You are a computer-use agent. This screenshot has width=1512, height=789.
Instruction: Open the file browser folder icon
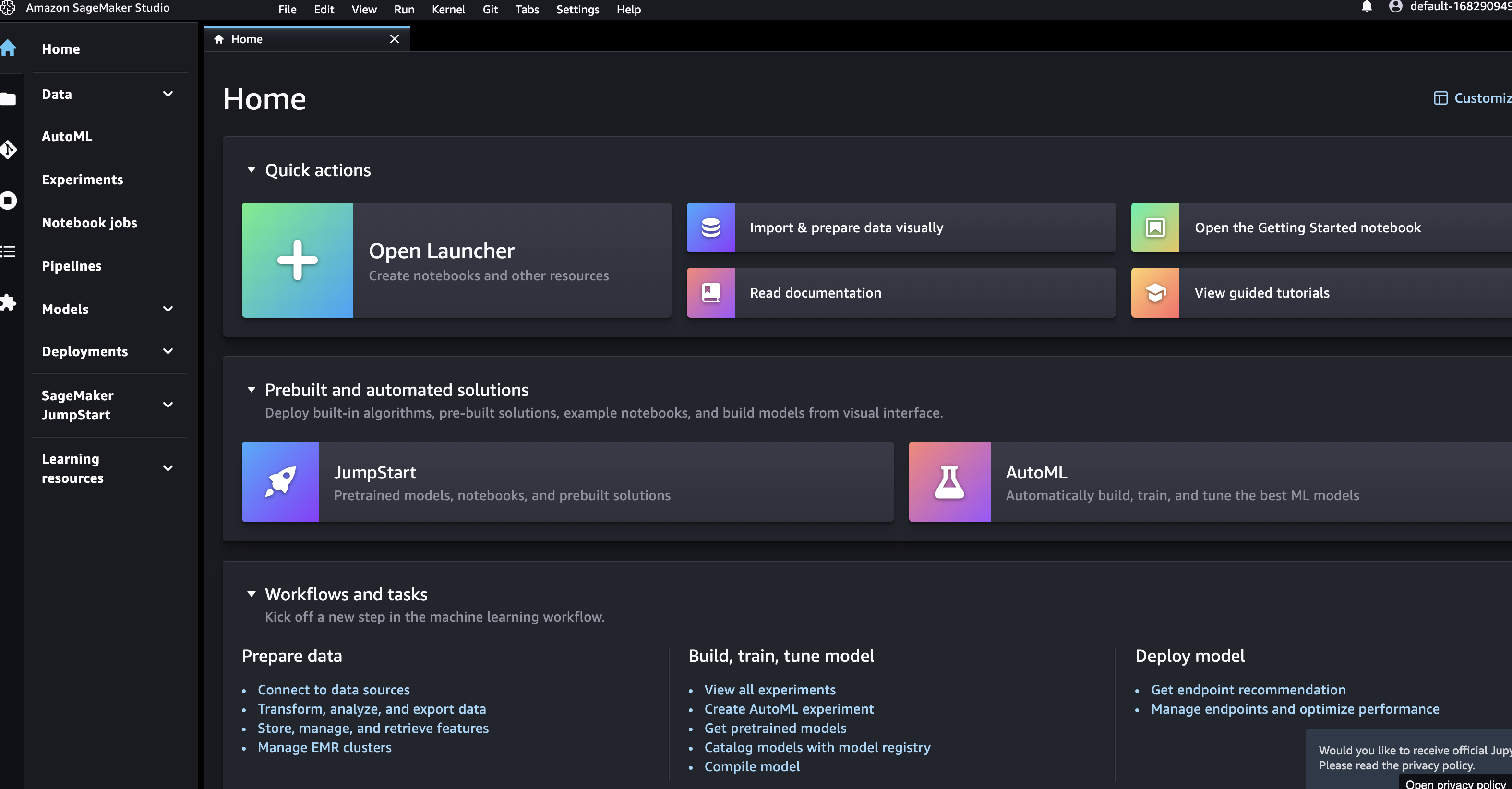(x=8, y=99)
